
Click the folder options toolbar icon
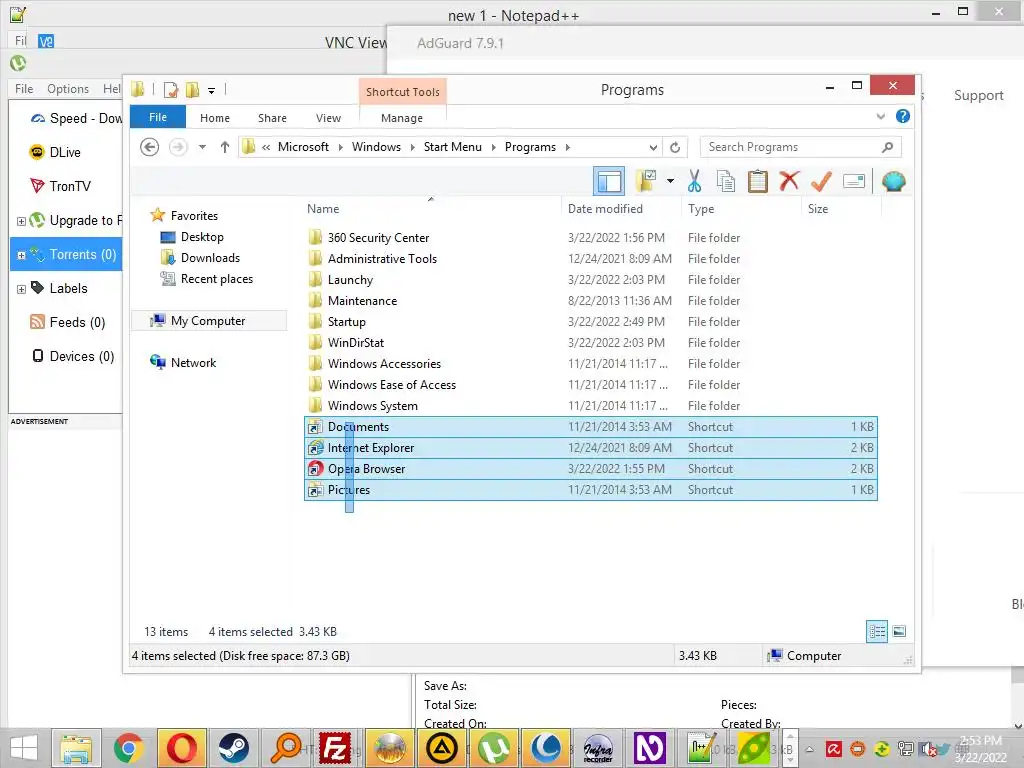click(x=646, y=181)
